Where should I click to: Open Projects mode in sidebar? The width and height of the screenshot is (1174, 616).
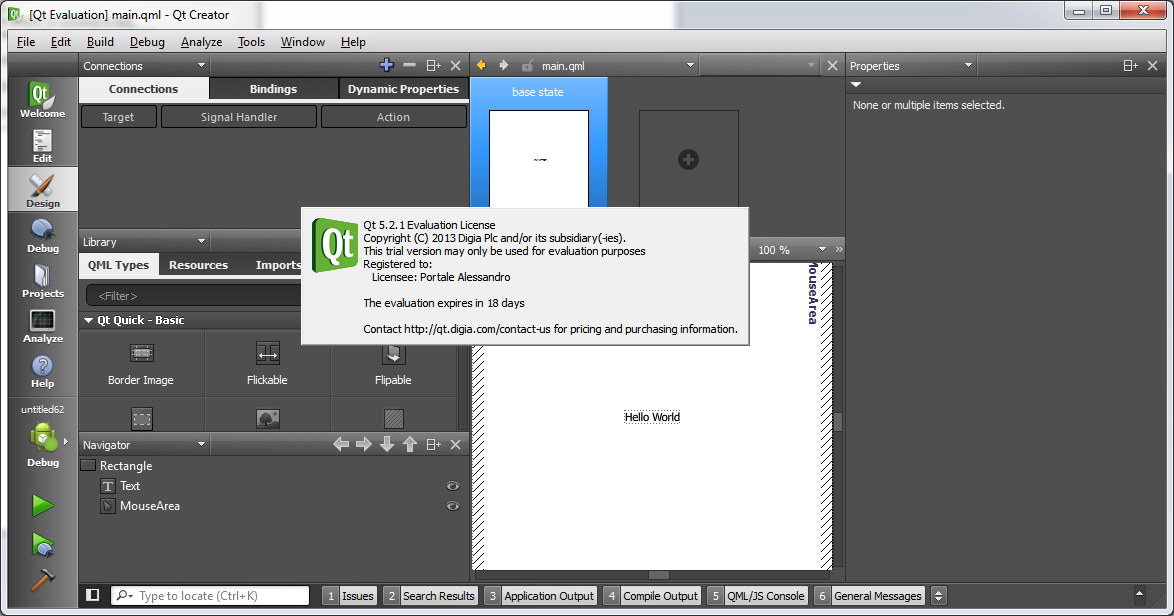point(42,281)
